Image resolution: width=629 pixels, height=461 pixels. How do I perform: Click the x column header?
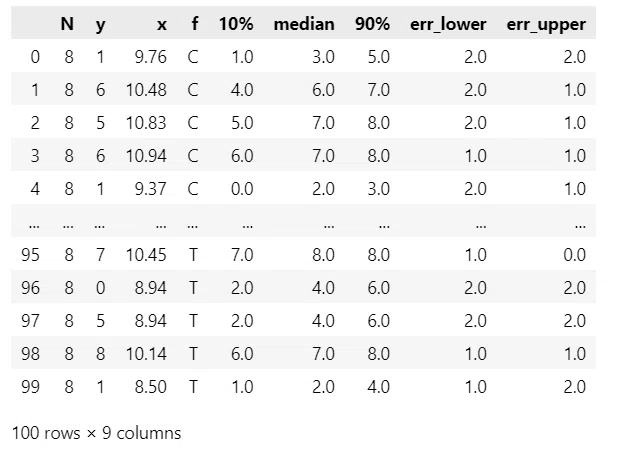click(162, 25)
